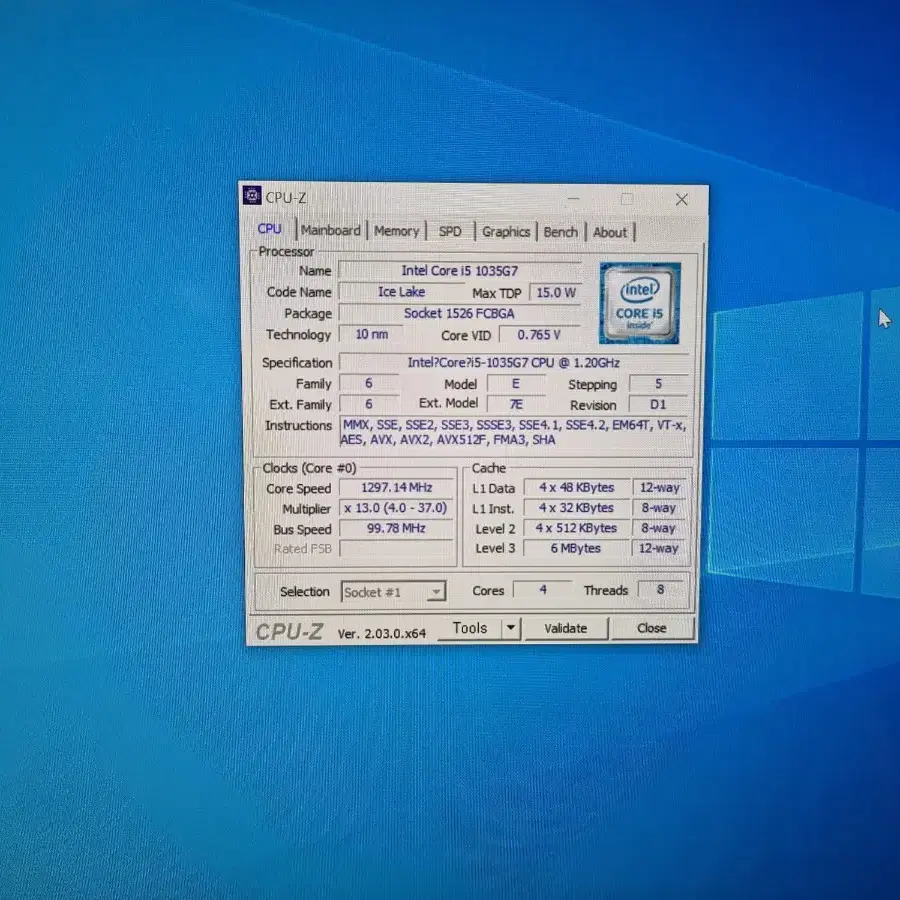Switch to the CPU tab
The height and width of the screenshot is (900, 900).
pos(269,228)
